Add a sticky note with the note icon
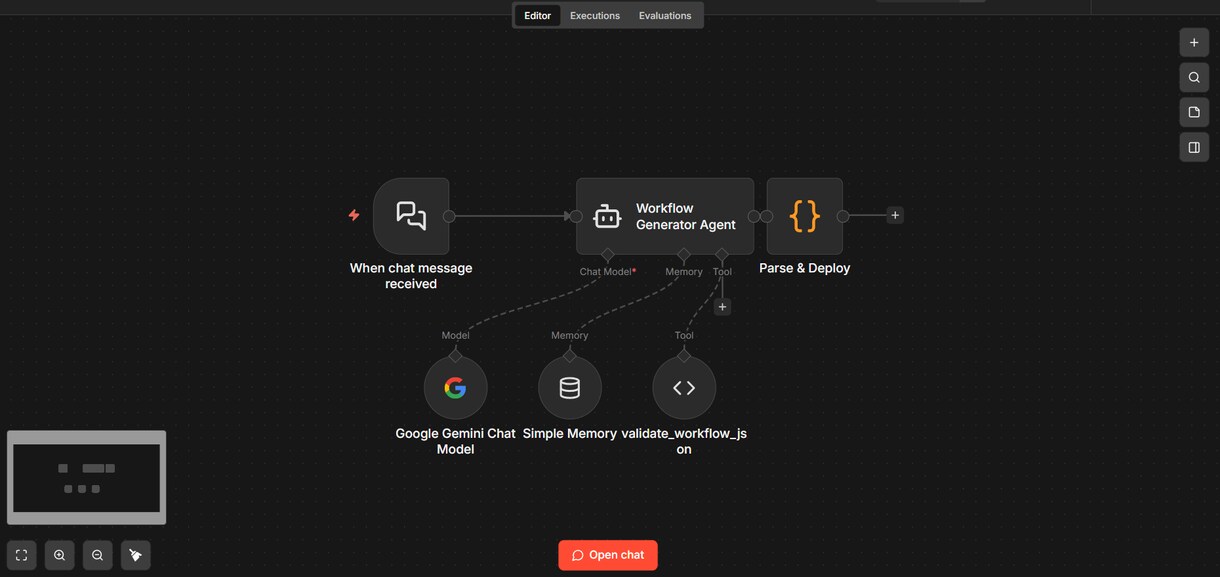Viewport: 1220px width, 577px height. tap(1194, 112)
